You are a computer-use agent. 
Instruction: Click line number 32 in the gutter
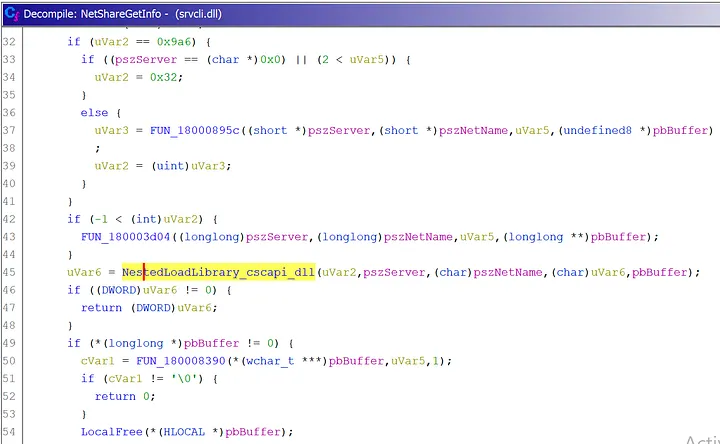13,41
